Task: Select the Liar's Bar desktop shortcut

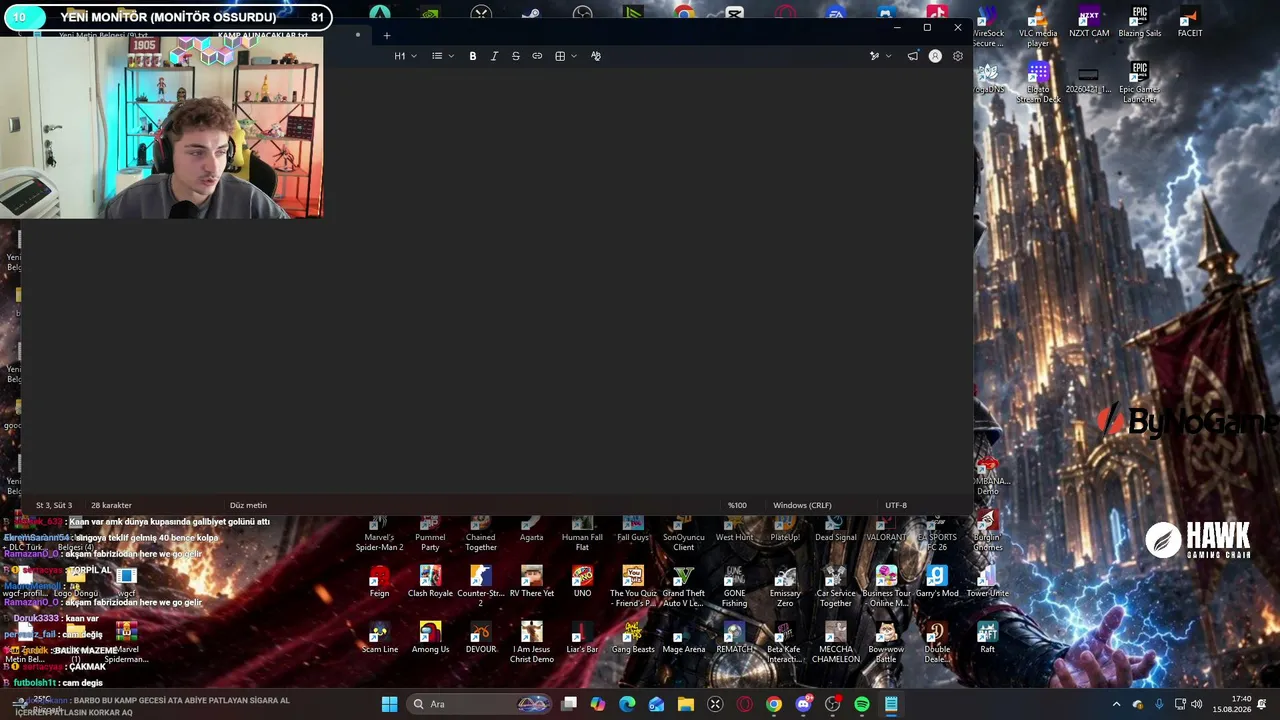Action: click(x=582, y=638)
